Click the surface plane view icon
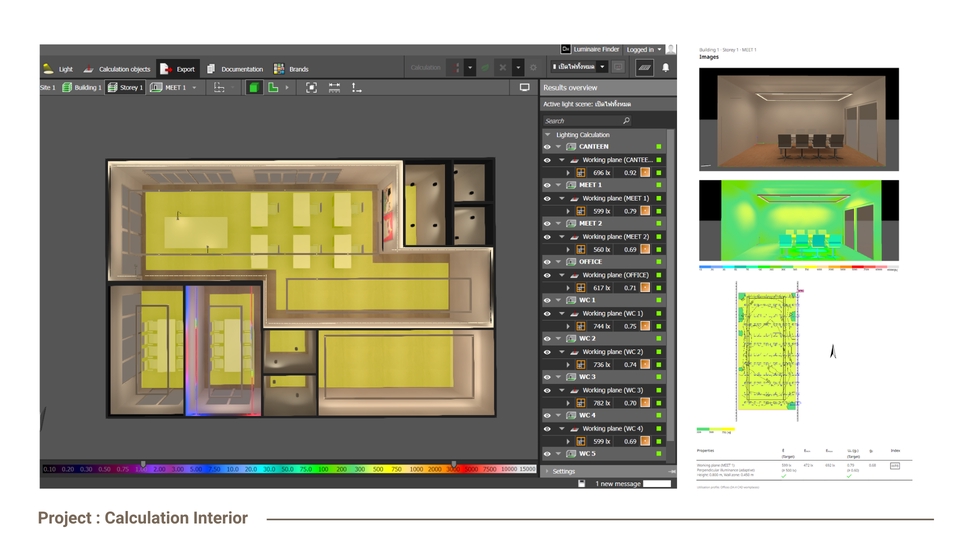The width and height of the screenshot is (960, 540). 644,67
